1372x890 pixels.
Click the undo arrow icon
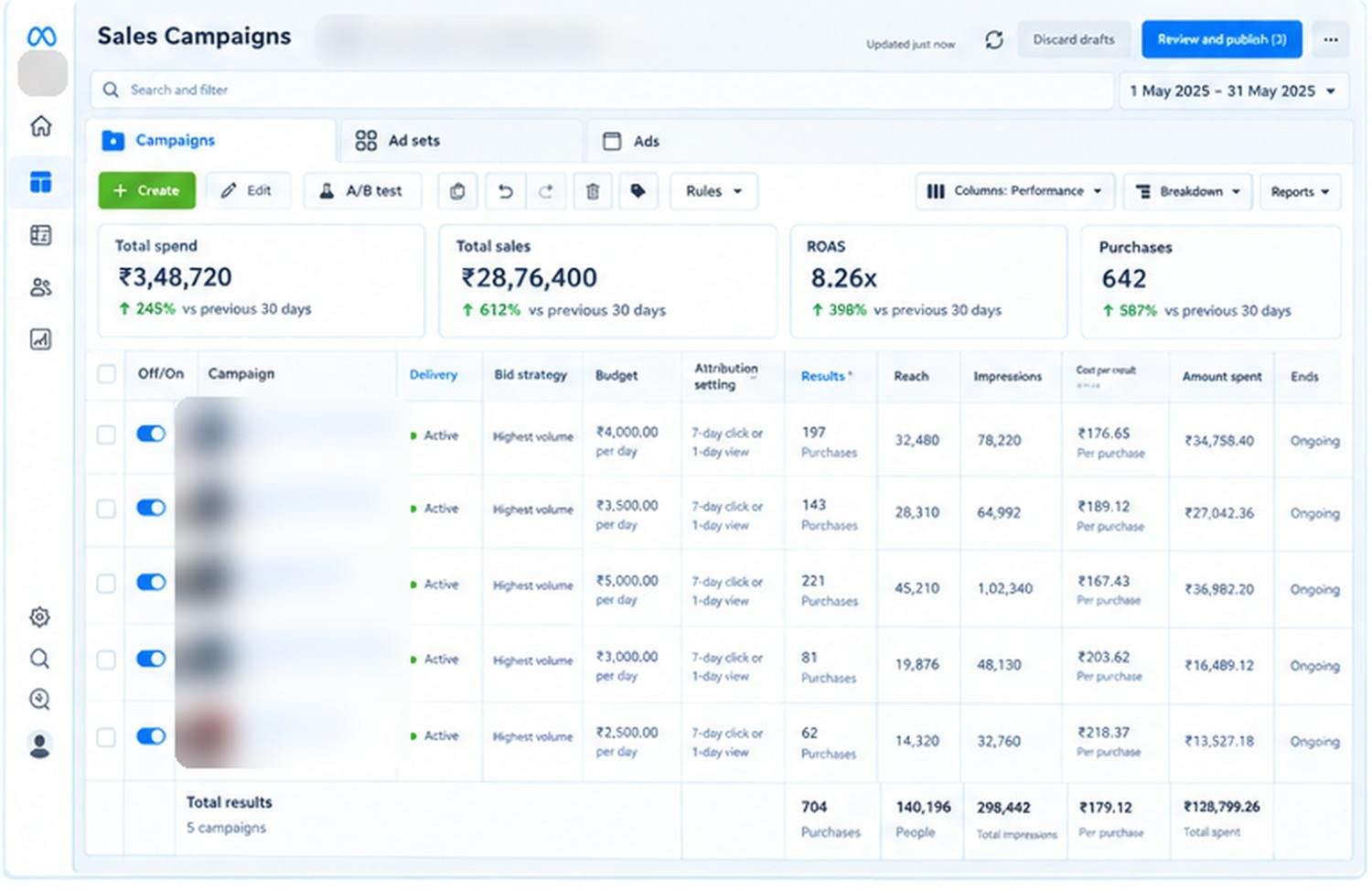click(505, 191)
